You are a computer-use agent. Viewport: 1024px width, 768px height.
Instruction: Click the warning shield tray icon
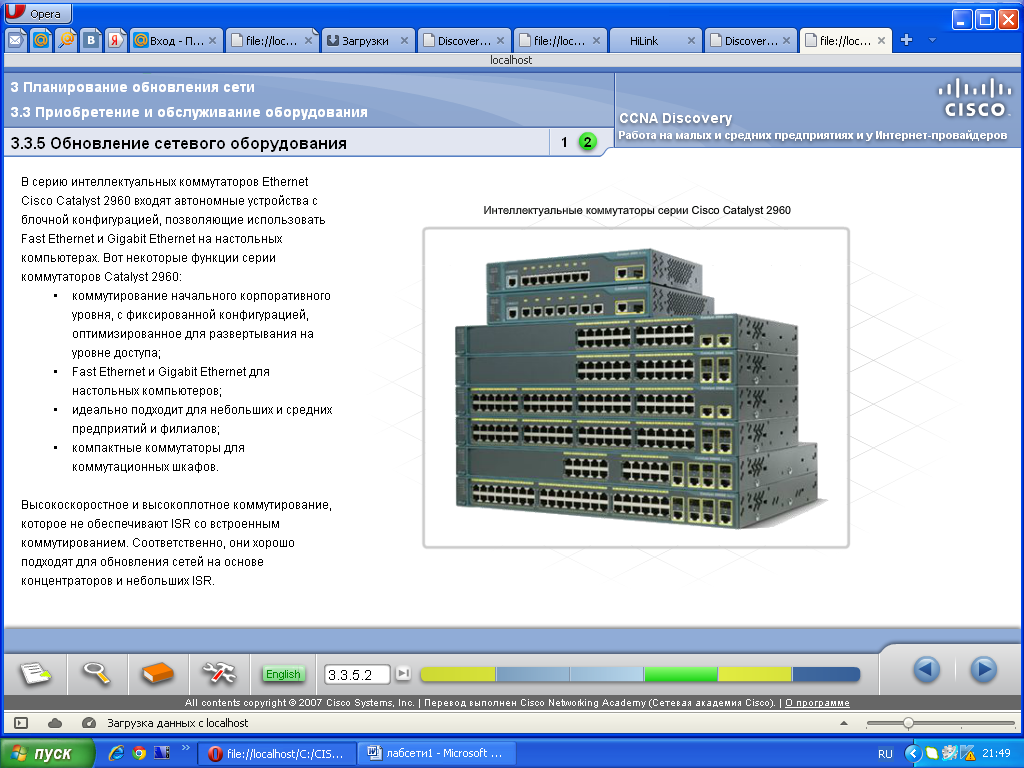[968, 754]
